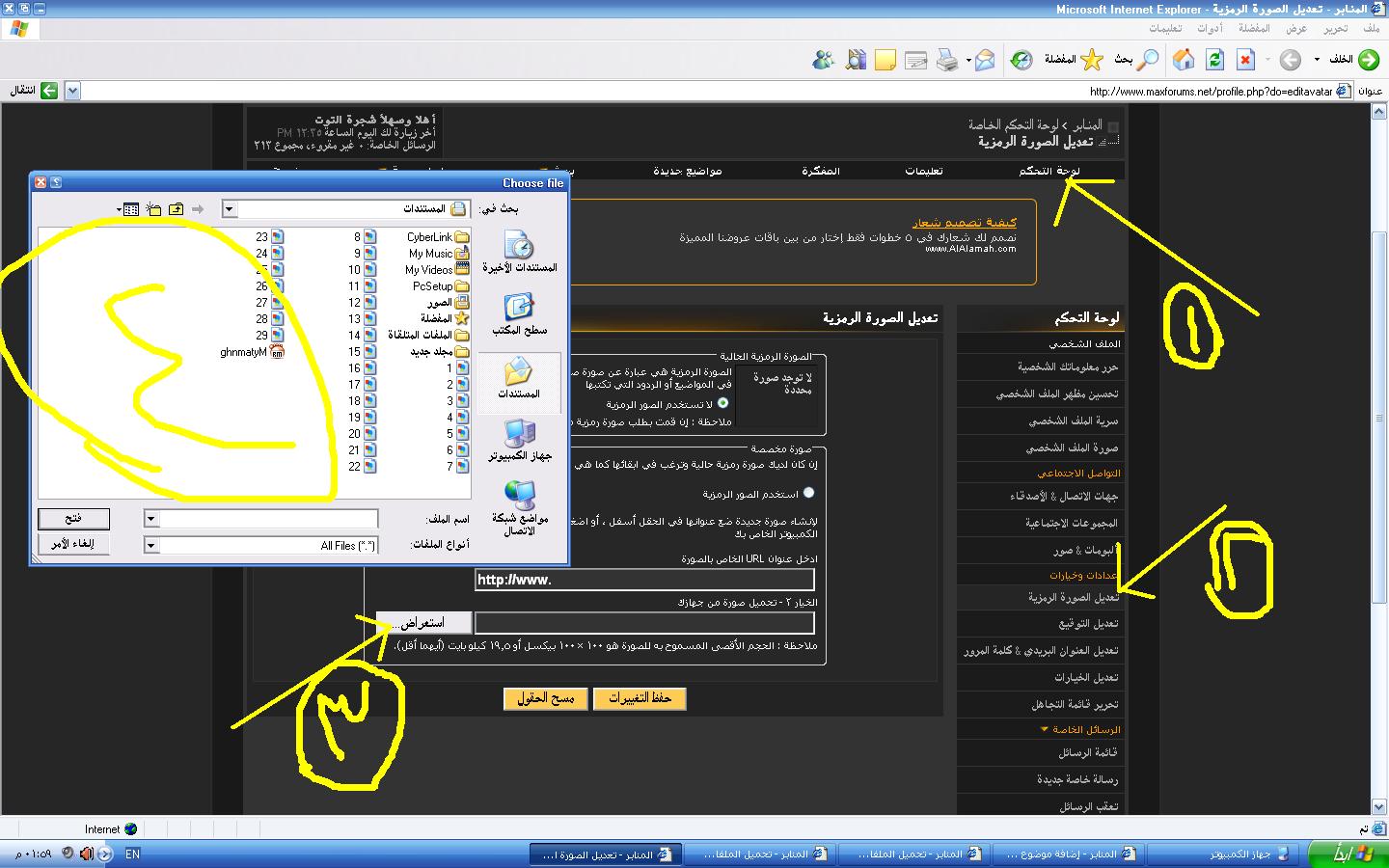The image size is (1389, 868).
Task: Open the File menu (ملف)
Action: (x=1371, y=28)
